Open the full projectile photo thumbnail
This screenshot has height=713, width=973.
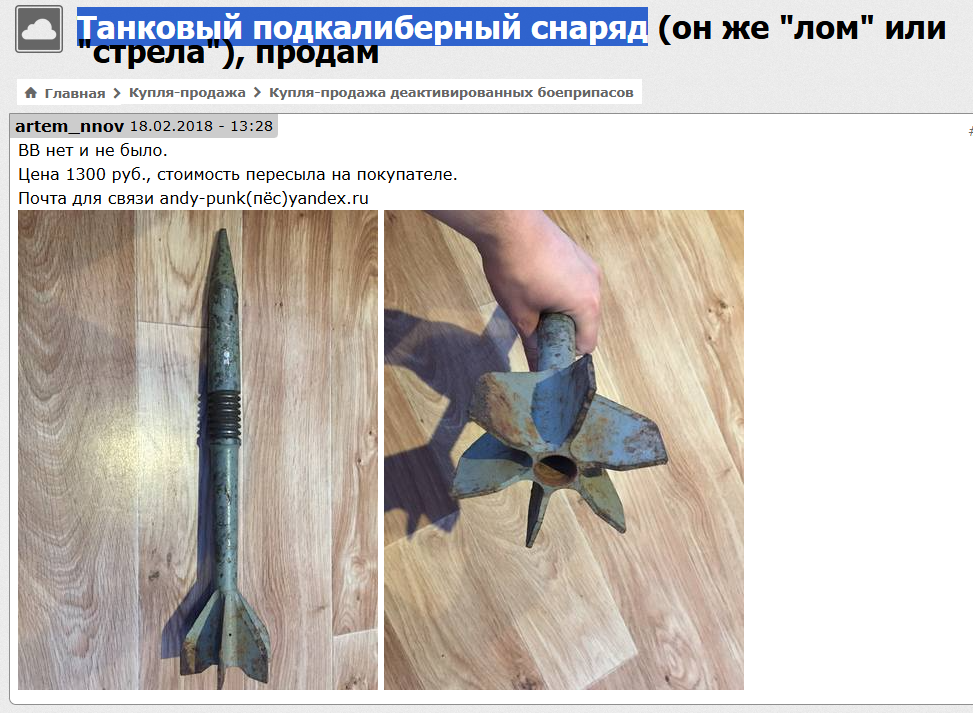click(197, 450)
